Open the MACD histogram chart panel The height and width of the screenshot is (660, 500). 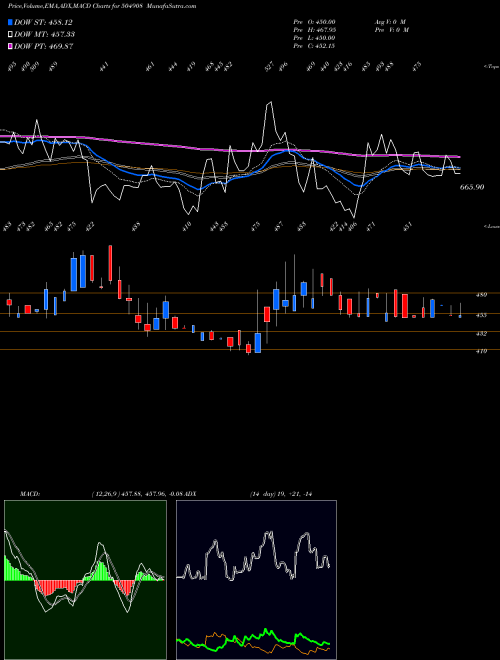coord(85,580)
